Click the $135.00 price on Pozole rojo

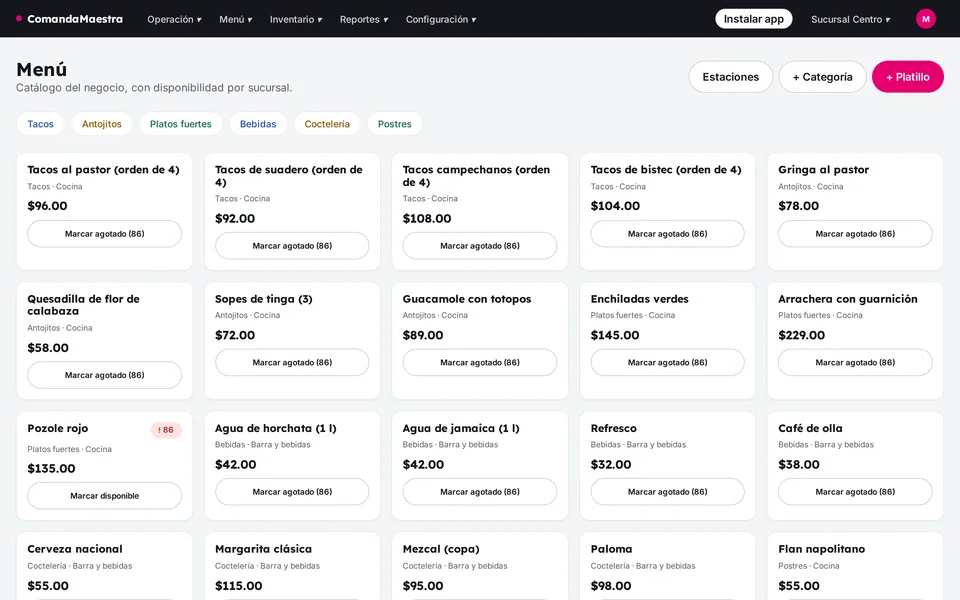coord(51,468)
